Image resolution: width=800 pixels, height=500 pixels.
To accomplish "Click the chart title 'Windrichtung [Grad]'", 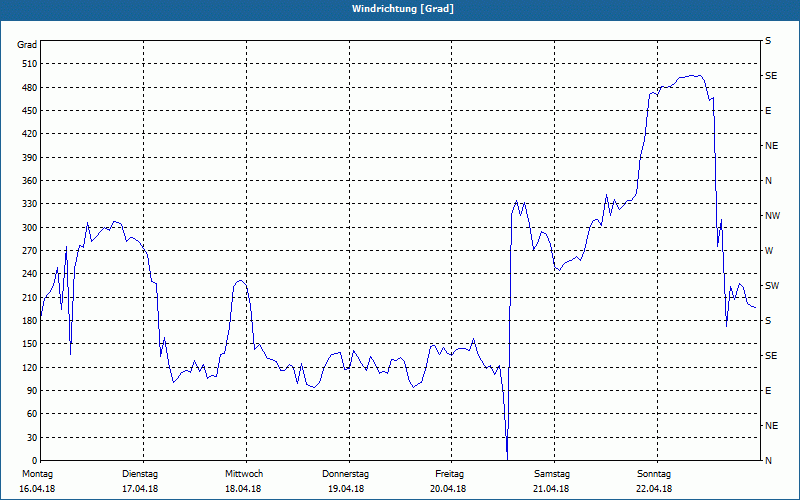I will 403,9.
